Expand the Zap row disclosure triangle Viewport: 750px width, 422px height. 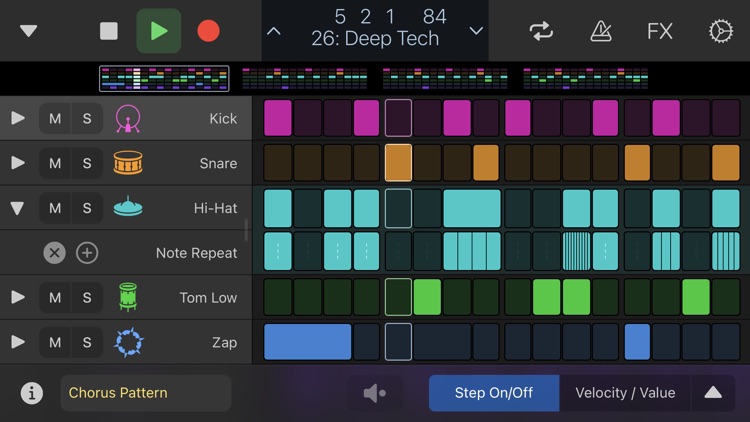coord(18,342)
